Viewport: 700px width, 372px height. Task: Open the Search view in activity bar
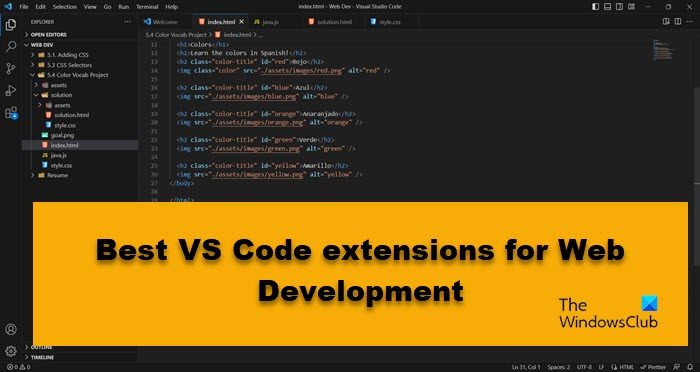tap(11, 46)
